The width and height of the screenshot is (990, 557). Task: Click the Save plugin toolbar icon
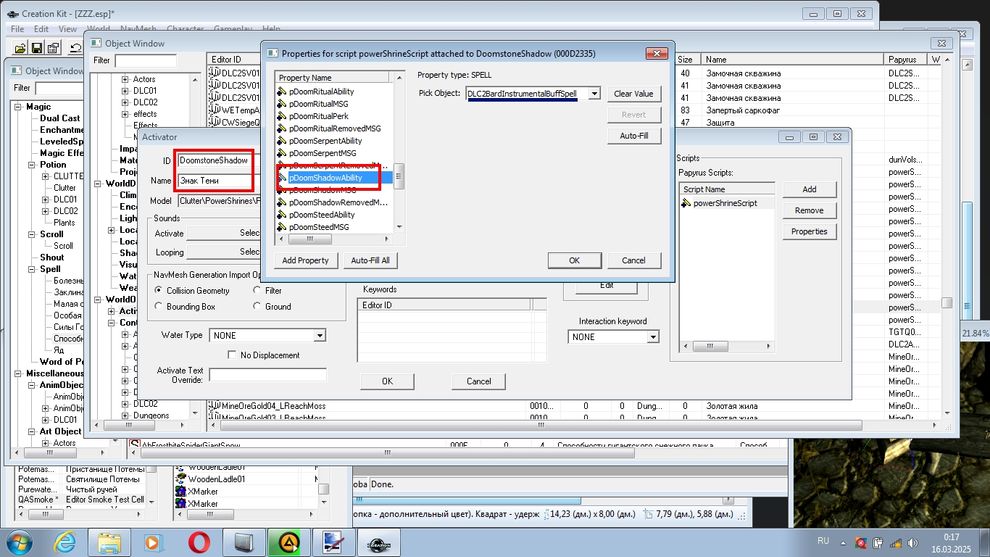tap(39, 47)
